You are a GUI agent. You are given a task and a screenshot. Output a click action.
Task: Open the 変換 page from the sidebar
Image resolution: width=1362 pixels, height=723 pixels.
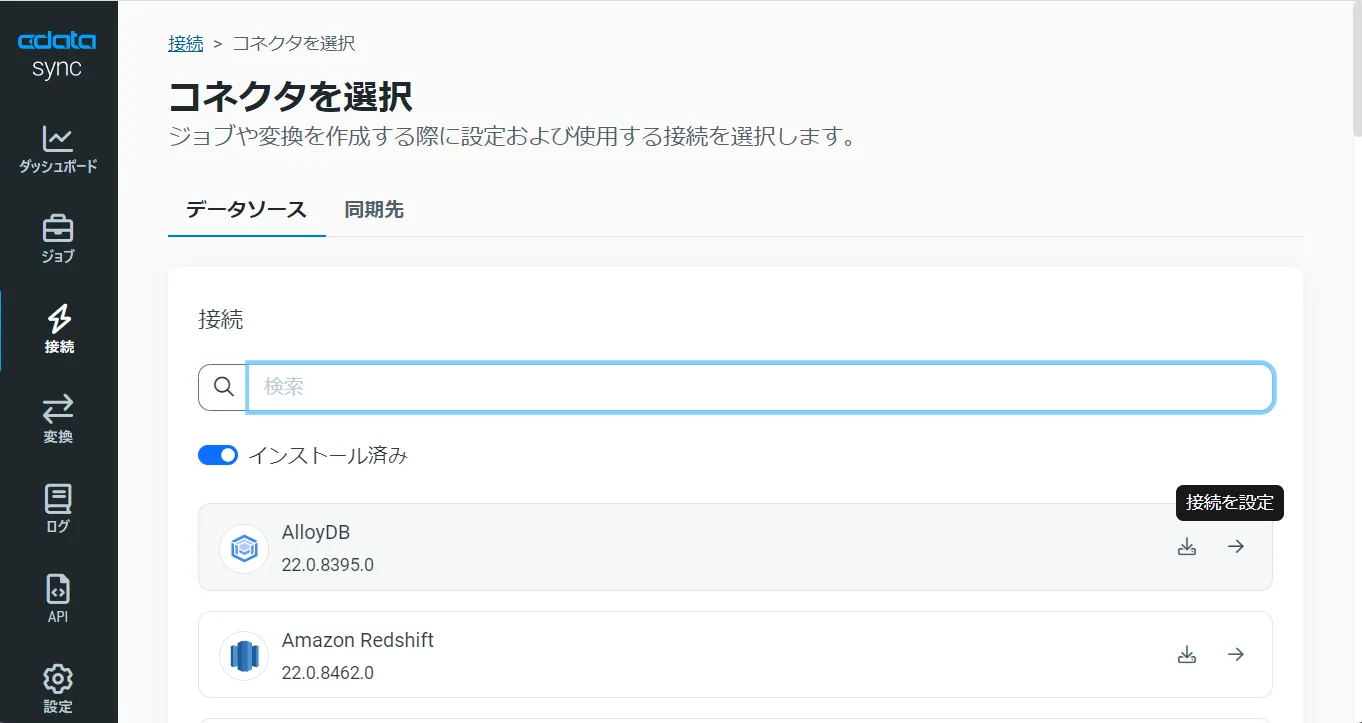point(57,417)
